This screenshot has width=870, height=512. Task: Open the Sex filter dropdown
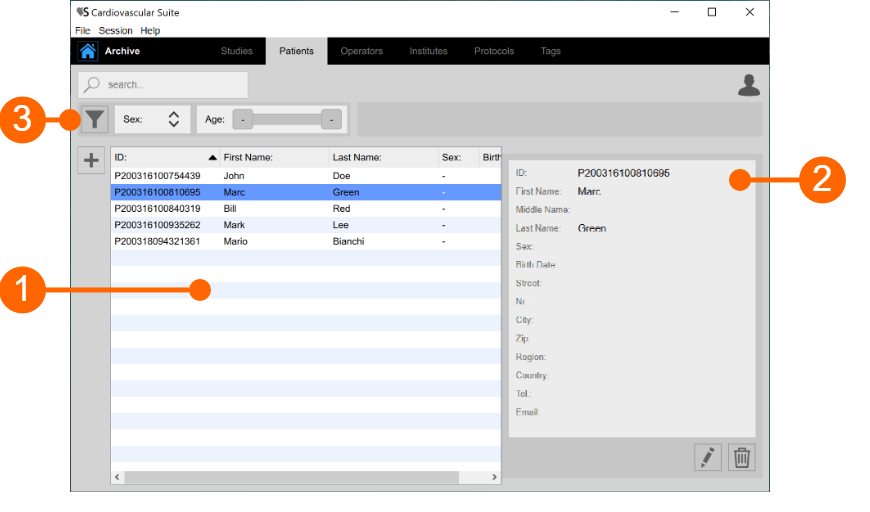(x=173, y=119)
